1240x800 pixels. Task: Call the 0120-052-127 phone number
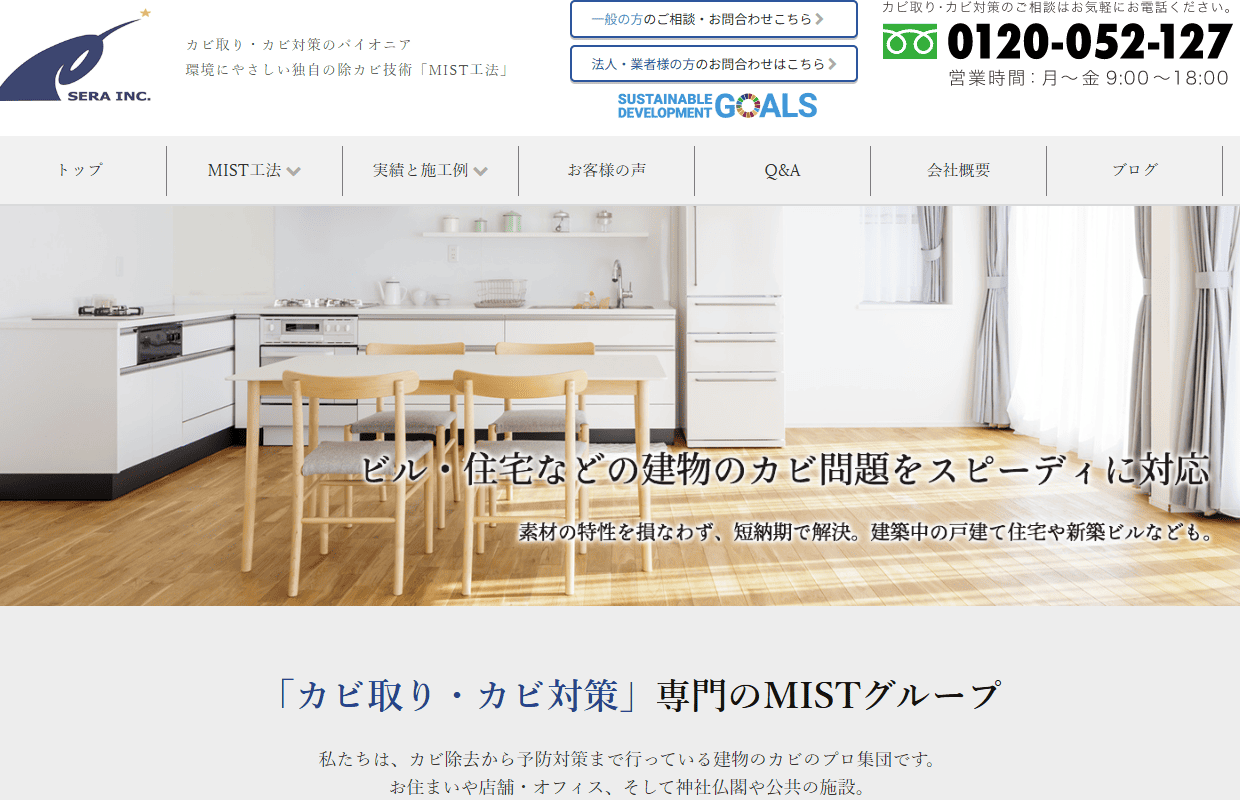pos(1089,43)
